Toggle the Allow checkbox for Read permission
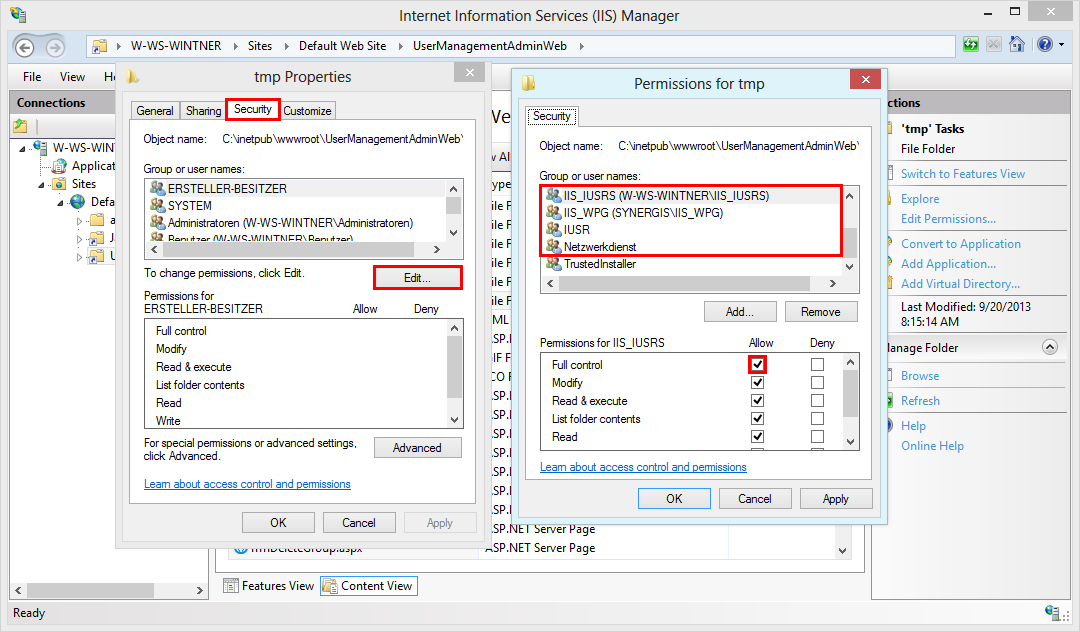Image resolution: width=1080 pixels, height=632 pixels. 758,437
